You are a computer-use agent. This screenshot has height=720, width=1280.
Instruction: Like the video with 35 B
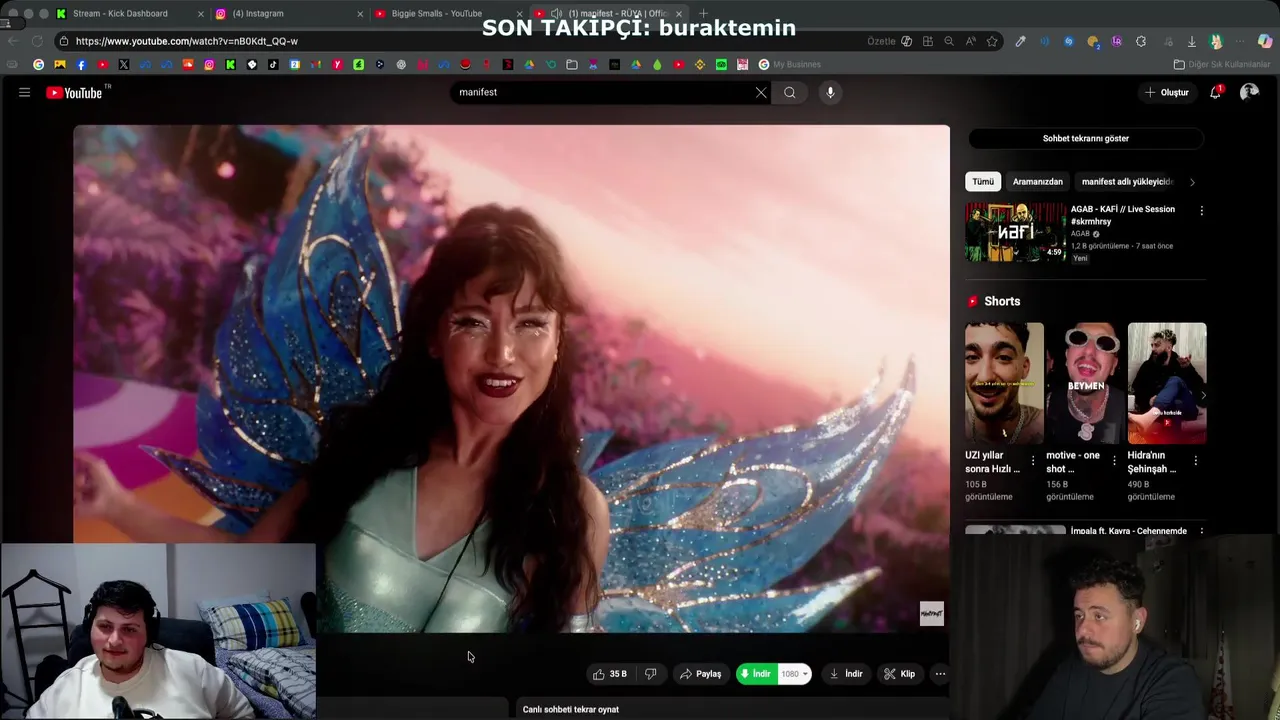pos(610,674)
